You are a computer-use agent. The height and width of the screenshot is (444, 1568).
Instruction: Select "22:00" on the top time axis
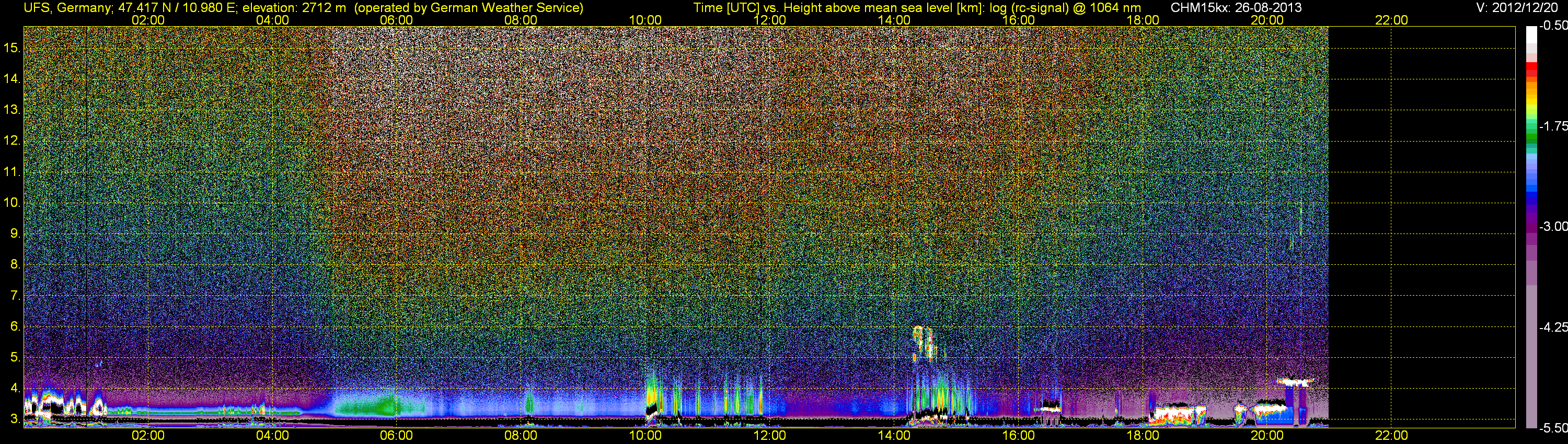tap(1391, 20)
